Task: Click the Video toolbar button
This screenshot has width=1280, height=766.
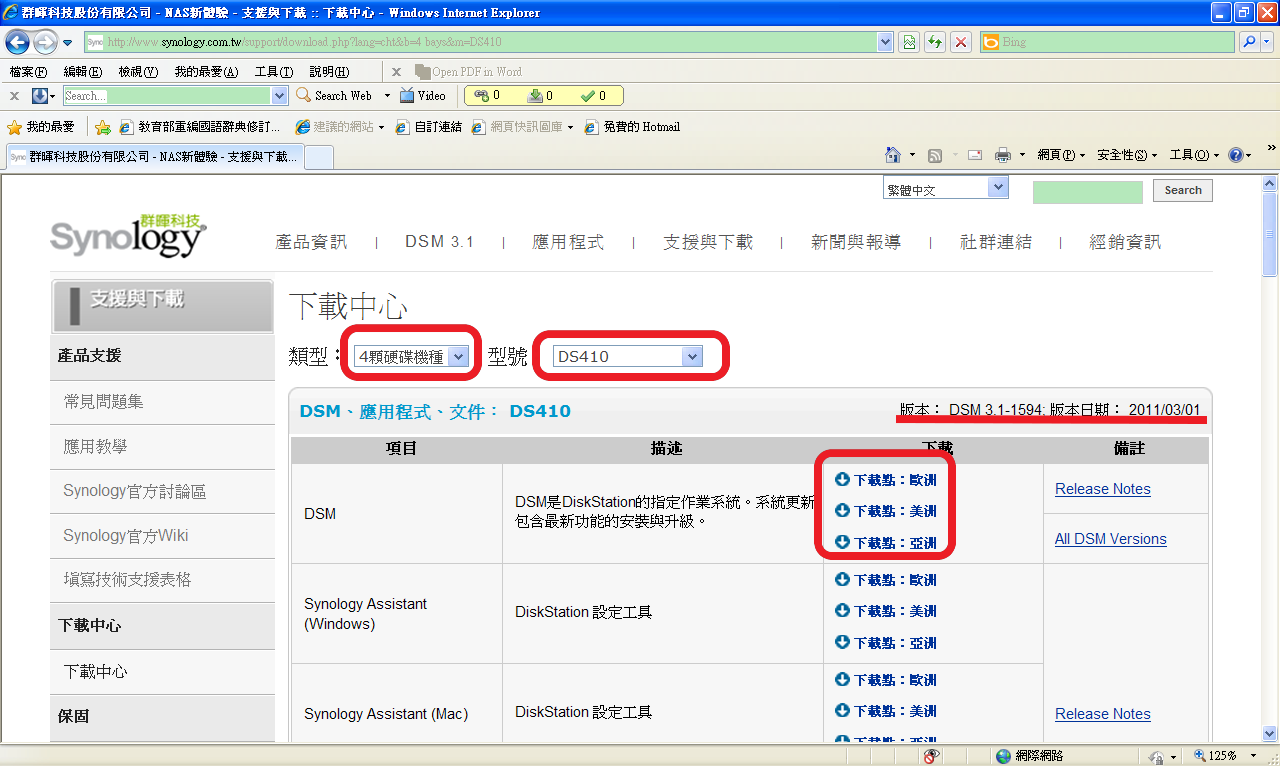Action: point(422,96)
